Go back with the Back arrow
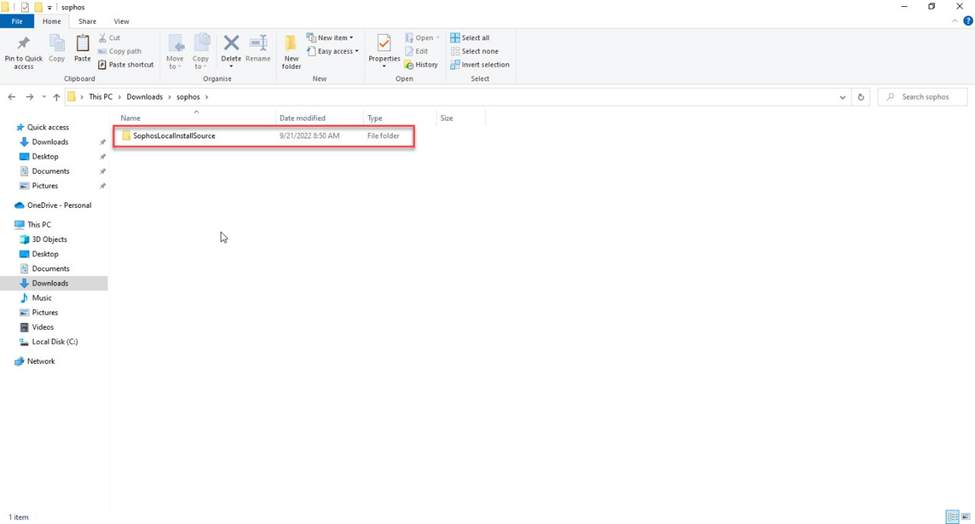Screen dimensions: 975x524 point(12,97)
